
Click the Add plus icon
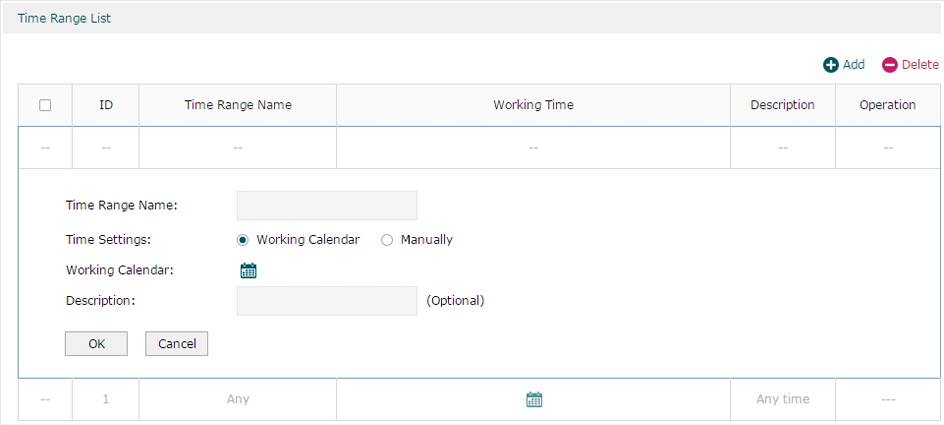click(831, 65)
